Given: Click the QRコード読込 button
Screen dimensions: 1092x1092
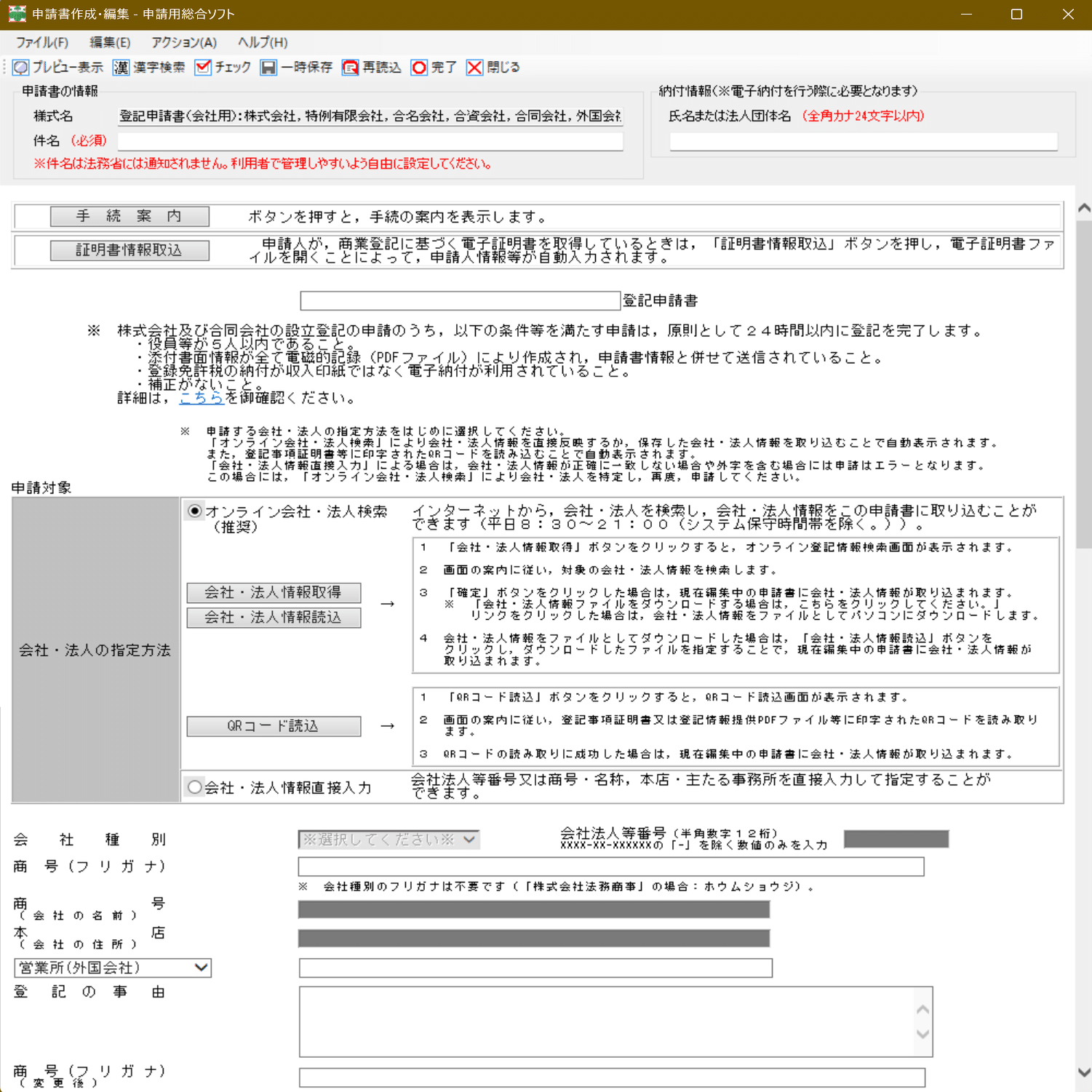Looking at the screenshot, I should (x=273, y=726).
